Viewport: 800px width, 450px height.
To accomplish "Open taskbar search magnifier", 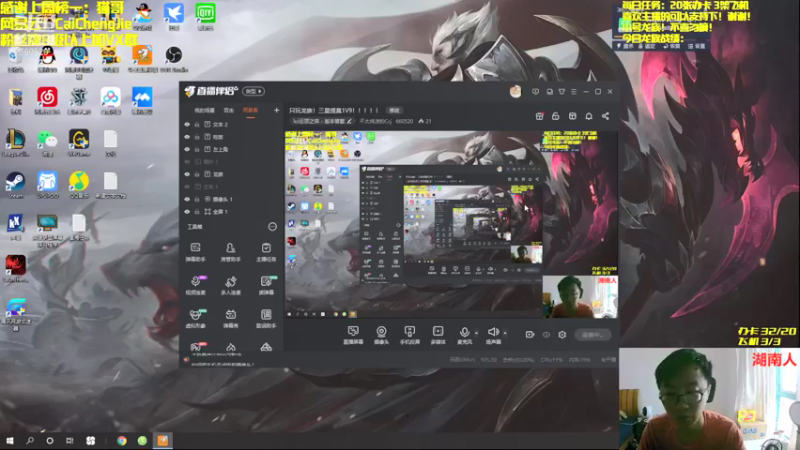I will (x=30, y=440).
